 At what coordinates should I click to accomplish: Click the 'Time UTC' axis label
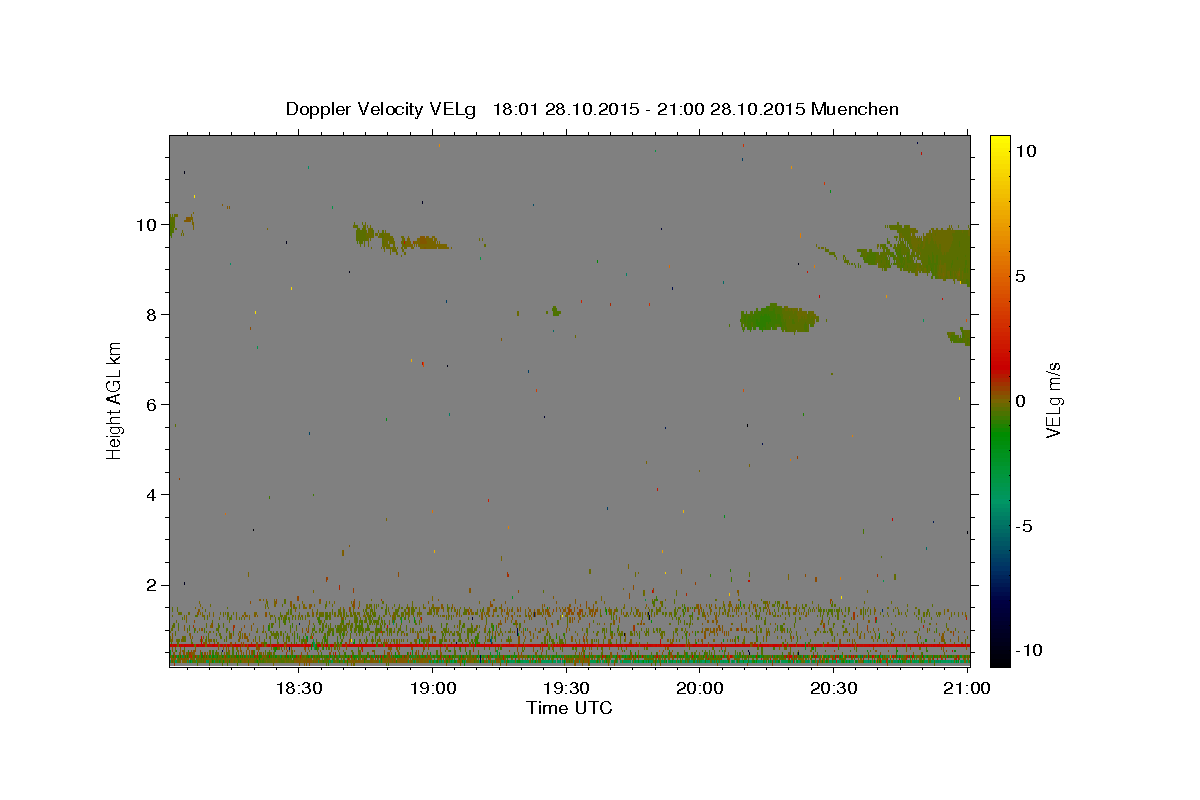coord(569,708)
